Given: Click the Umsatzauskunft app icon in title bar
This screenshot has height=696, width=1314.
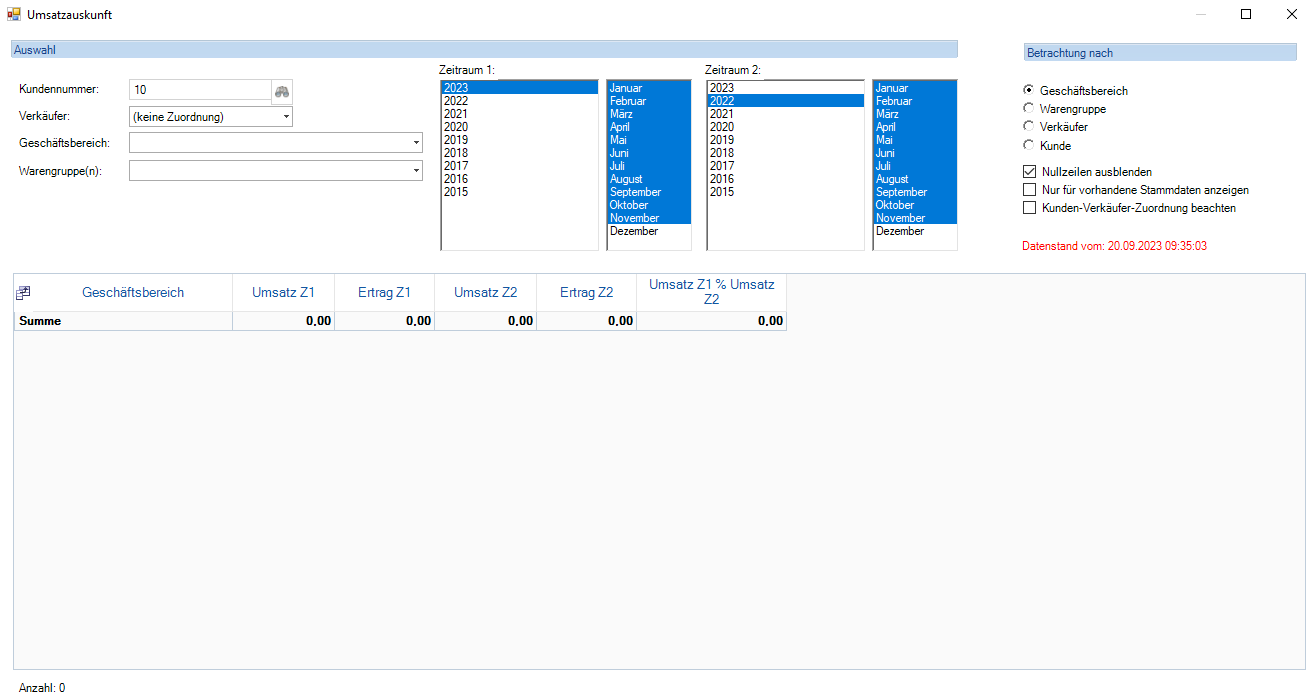Looking at the screenshot, I should pos(14,15).
